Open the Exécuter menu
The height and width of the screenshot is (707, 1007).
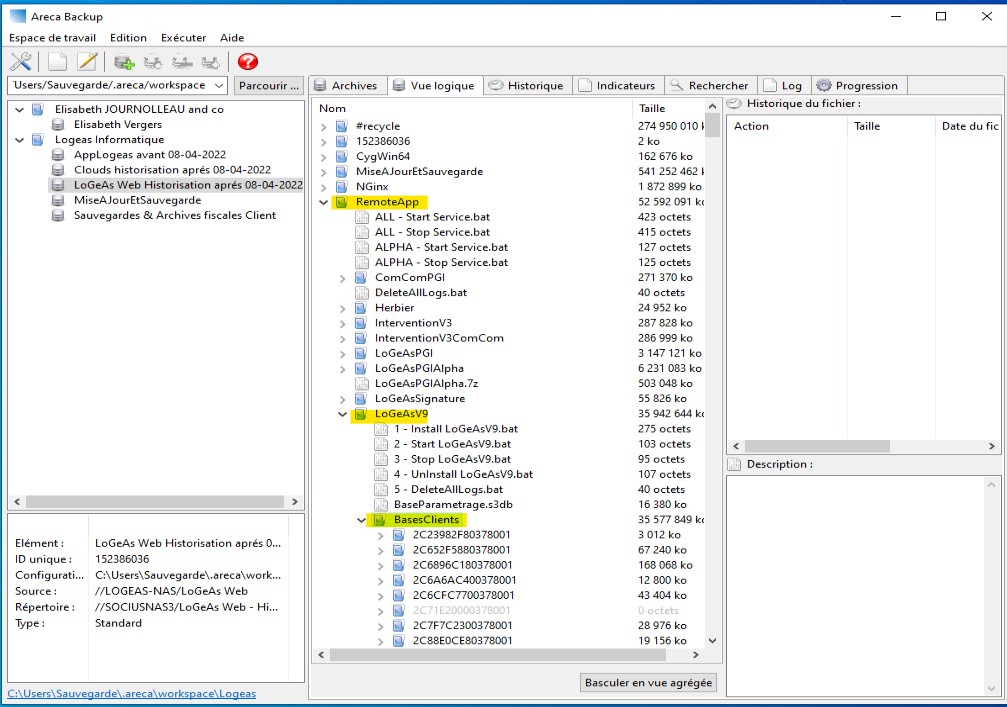(183, 38)
